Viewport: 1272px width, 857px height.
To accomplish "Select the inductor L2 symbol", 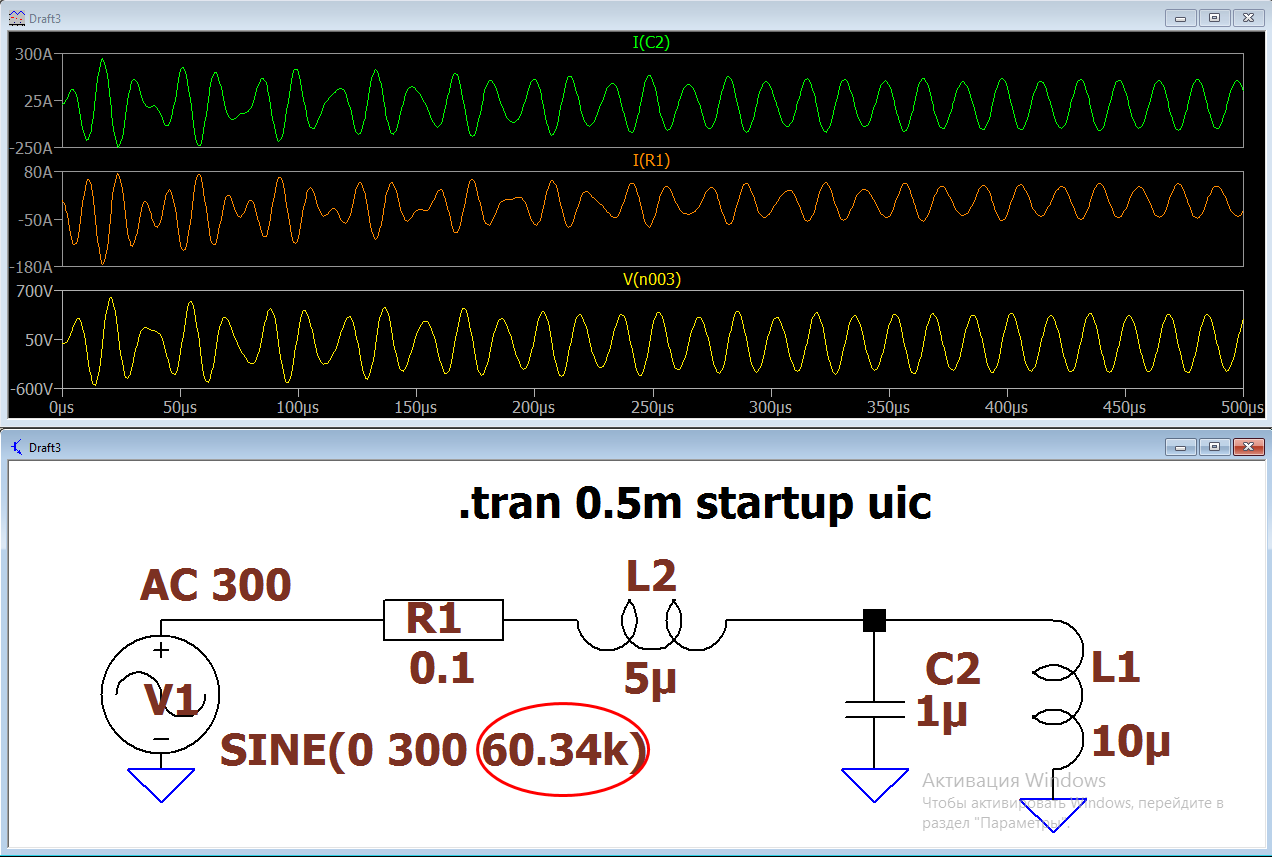I will click(650, 625).
